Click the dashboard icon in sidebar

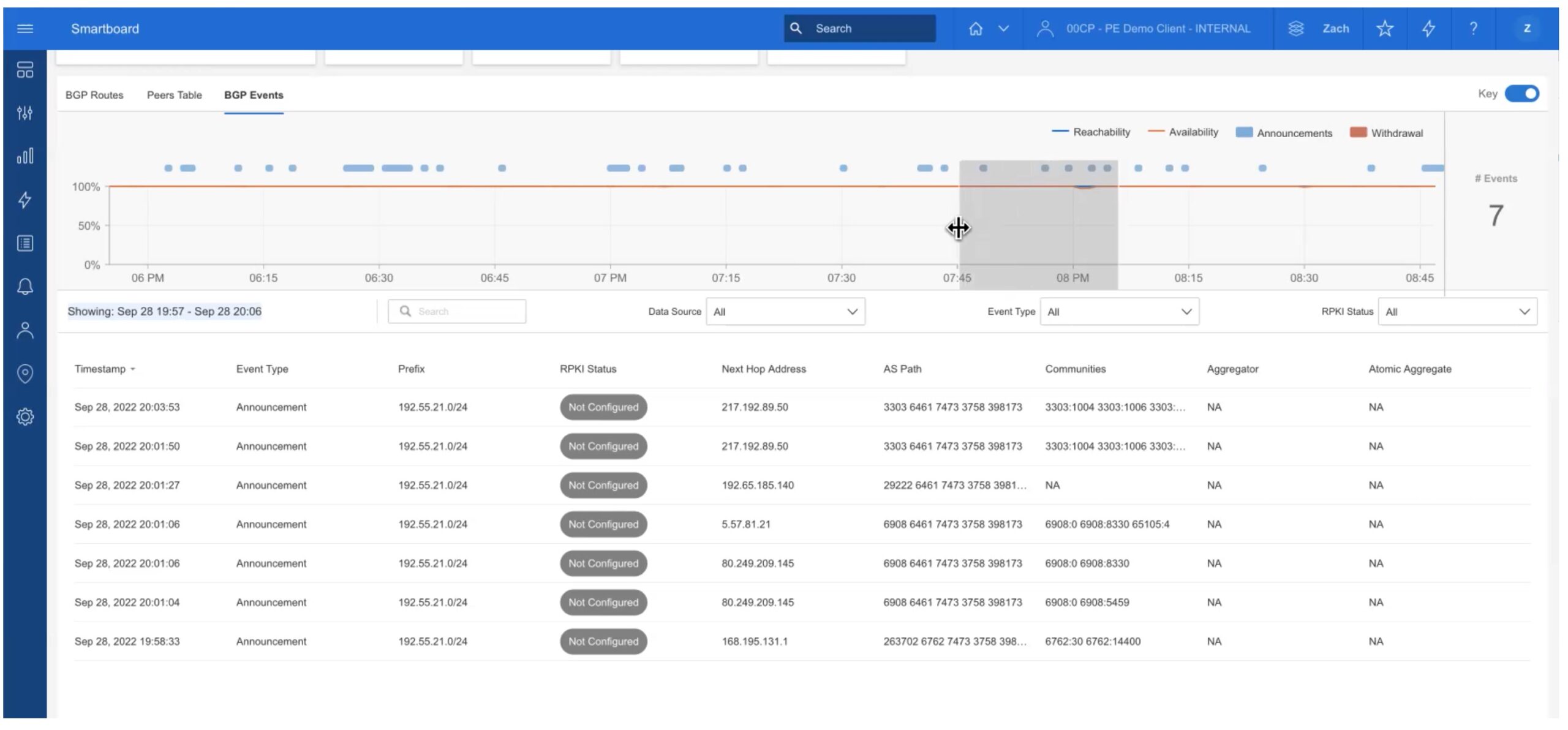click(x=25, y=70)
